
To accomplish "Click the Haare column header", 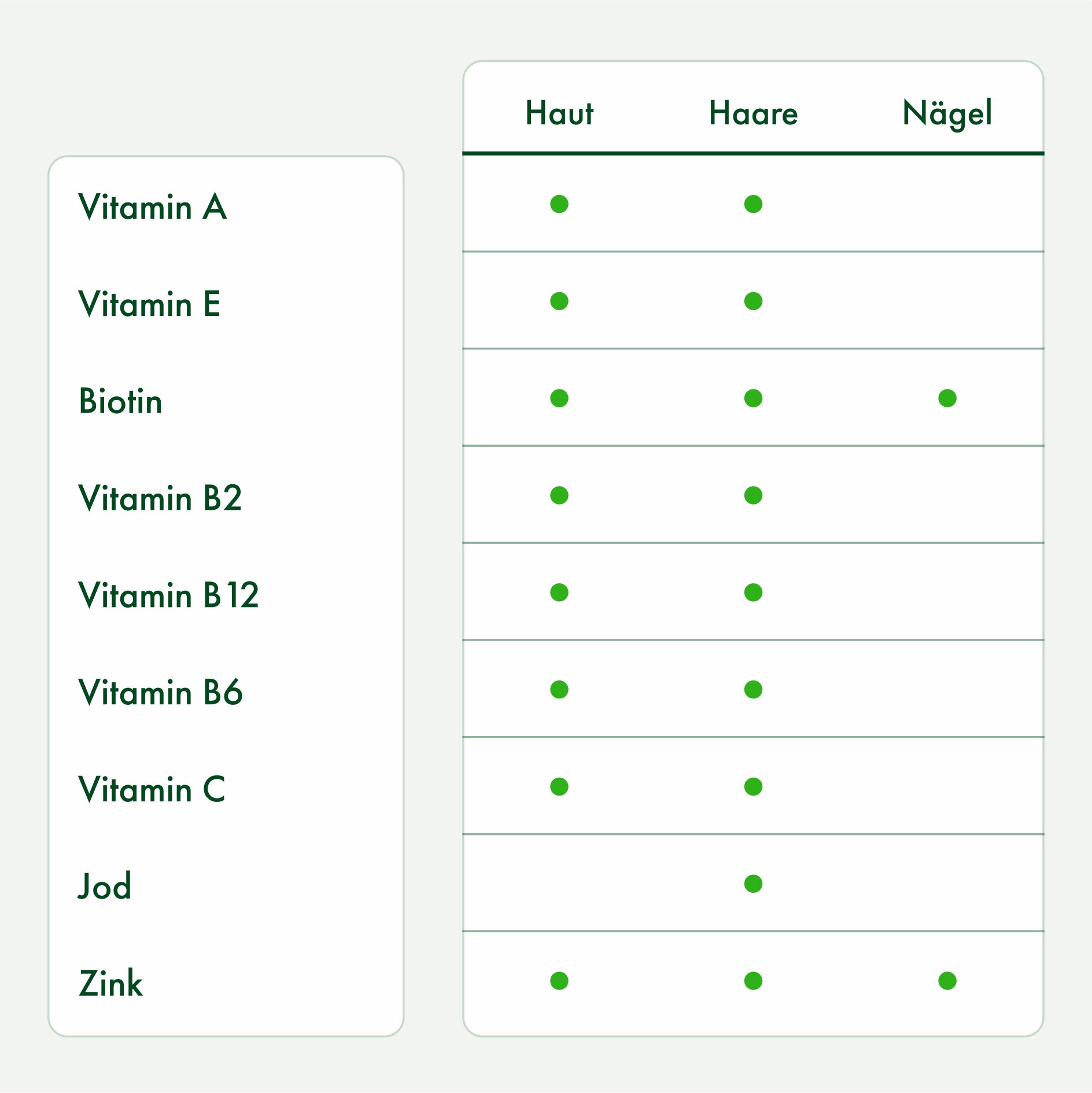I will pyautogui.click(x=753, y=113).
